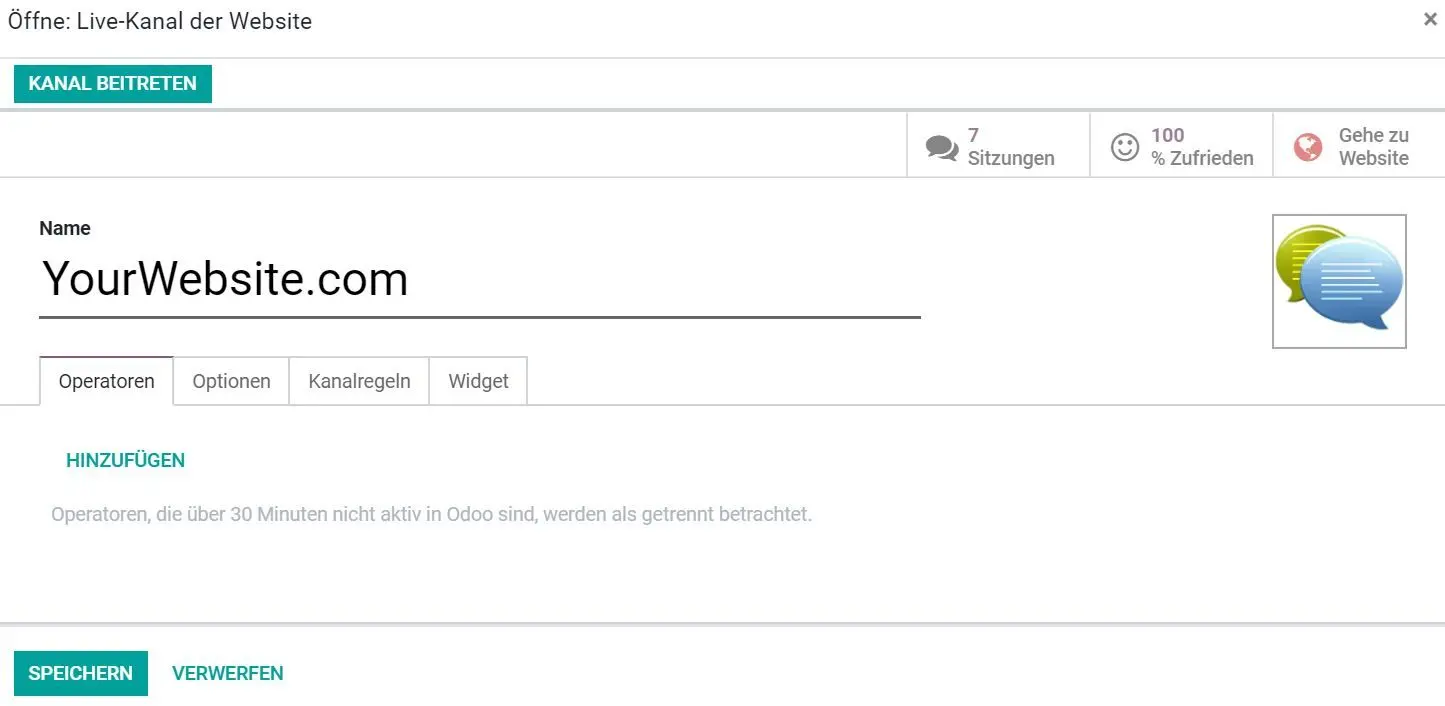1445x706 pixels.
Task: Click the globe icon for the website
Action: [1307, 147]
